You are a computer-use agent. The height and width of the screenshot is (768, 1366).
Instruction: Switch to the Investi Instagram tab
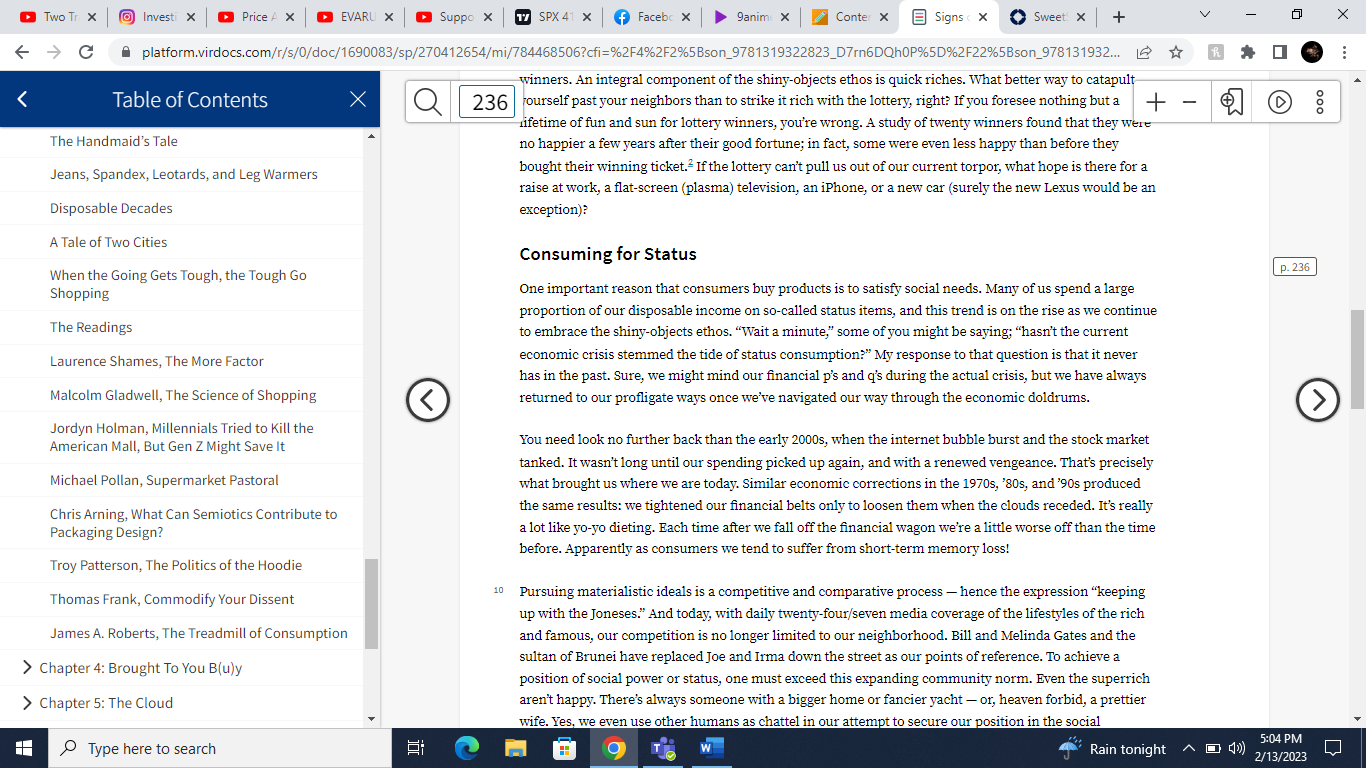(155, 17)
